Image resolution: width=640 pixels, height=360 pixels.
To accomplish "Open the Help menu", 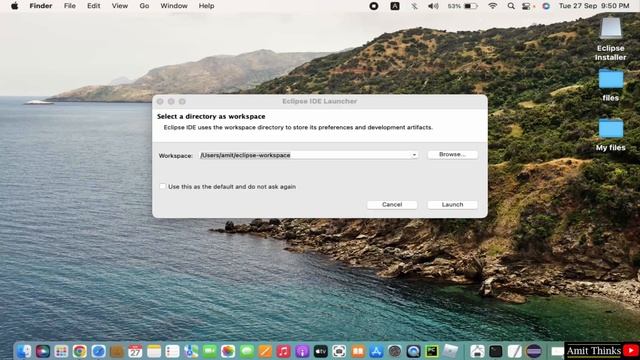I will coord(206,6).
